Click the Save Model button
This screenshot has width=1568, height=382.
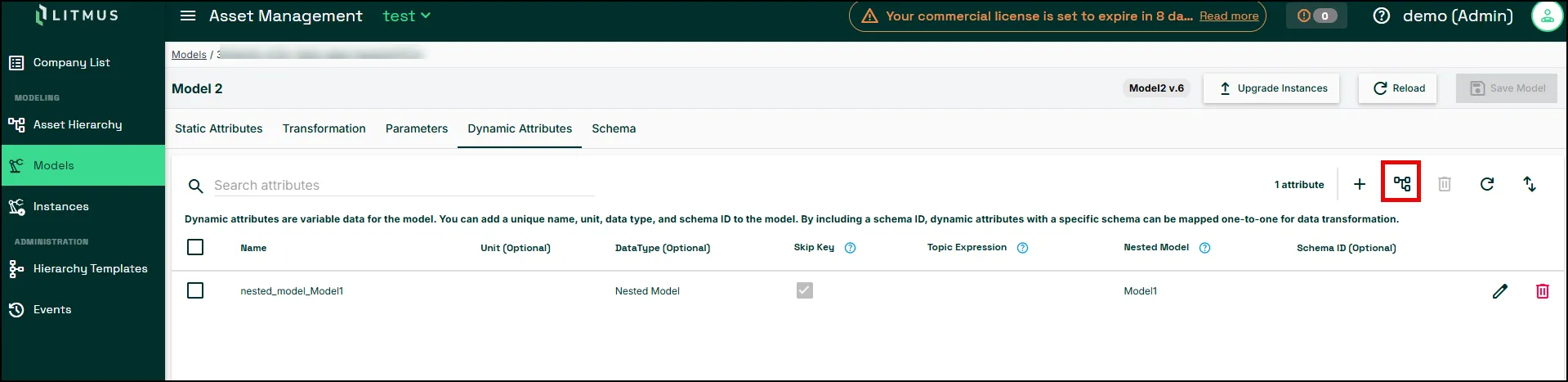pos(1507,88)
